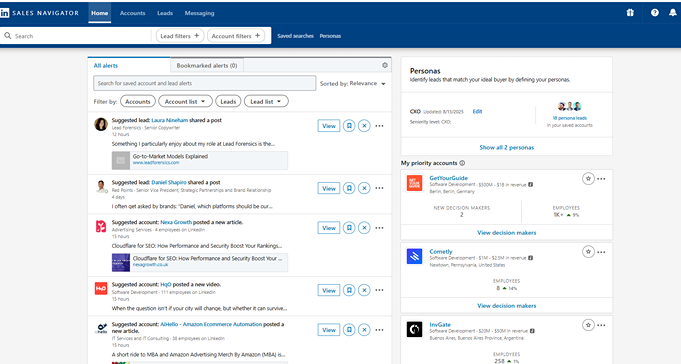Screen dimensions: 681x364
Task: Open alert settings gear icon
Action: (x=385, y=65)
